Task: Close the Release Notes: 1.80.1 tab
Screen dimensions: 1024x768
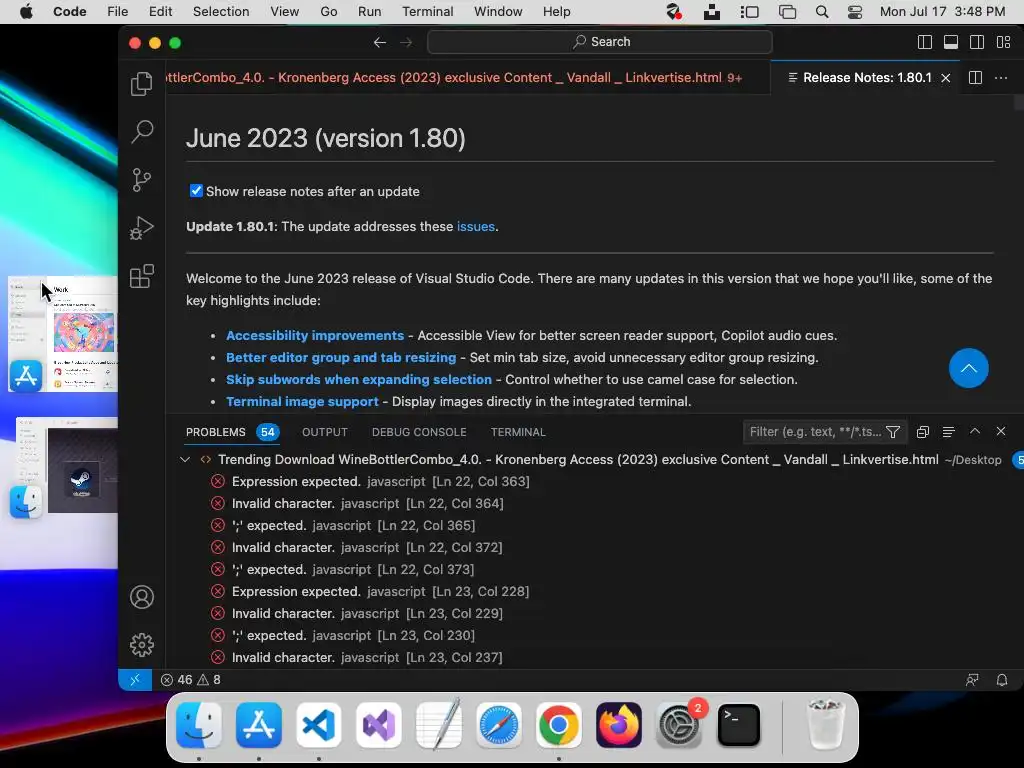Action: coord(946,78)
